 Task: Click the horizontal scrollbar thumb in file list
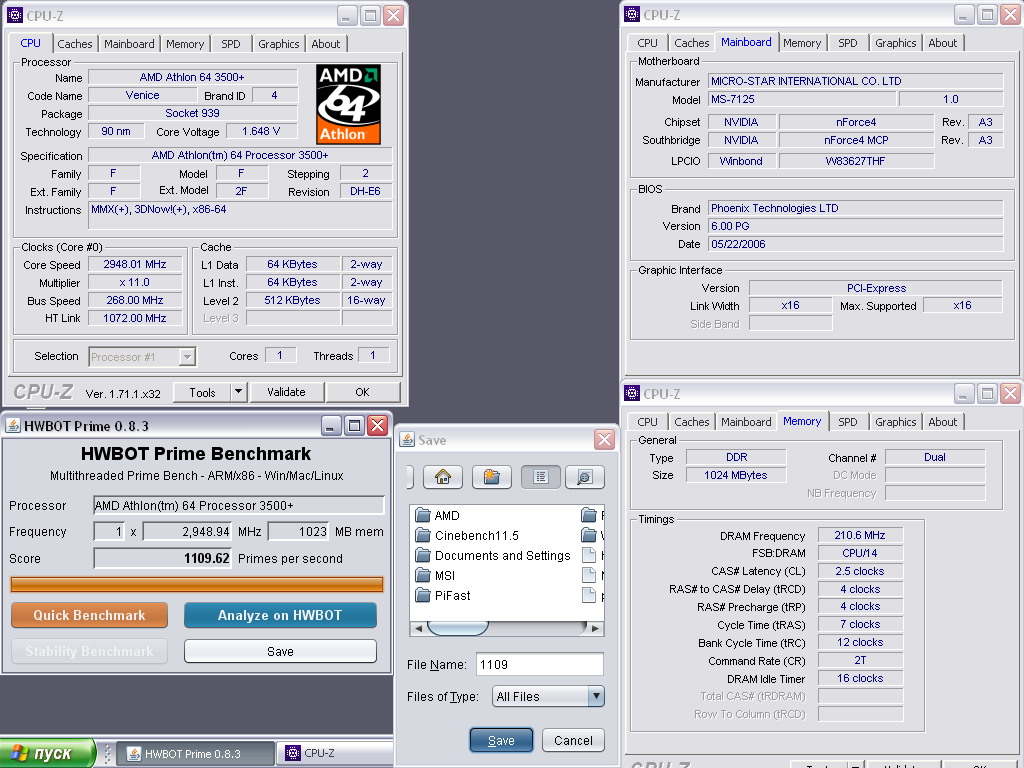457,628
